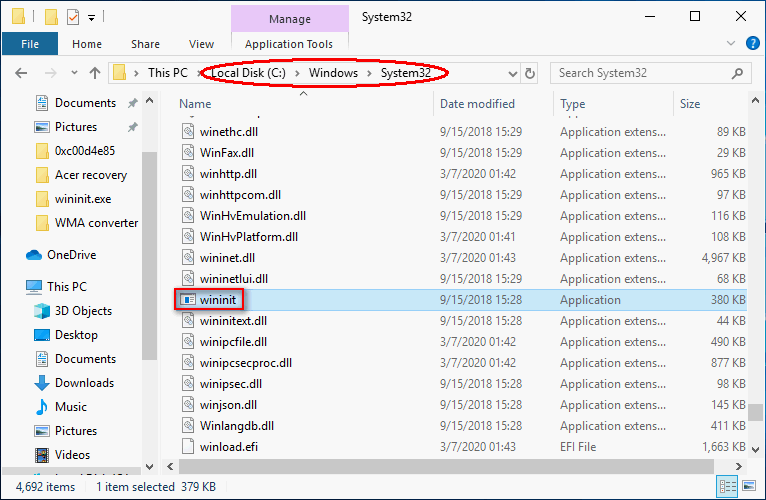
Task: Open Explorer help via question mark icon
Action: 752,43
